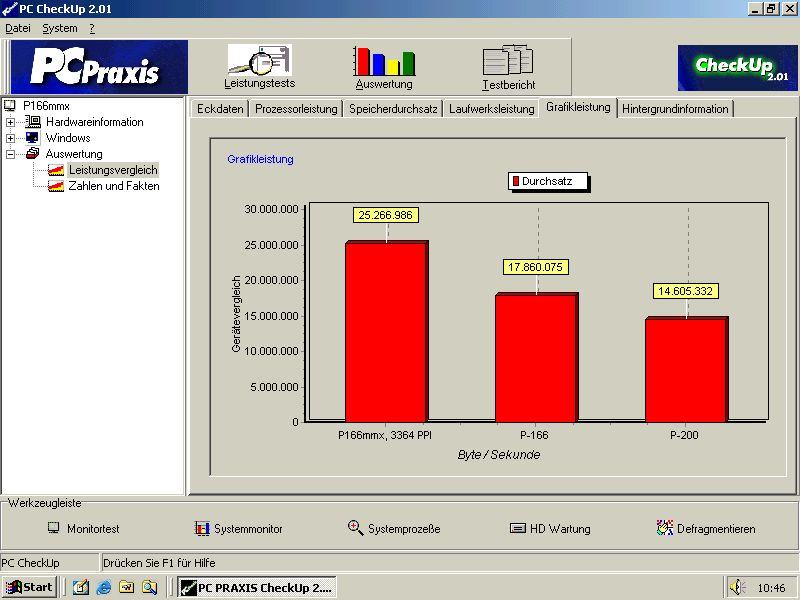This screenshot has height=600, width=800.
Task: Click the P-200 red bar
Action: (686, 369)
